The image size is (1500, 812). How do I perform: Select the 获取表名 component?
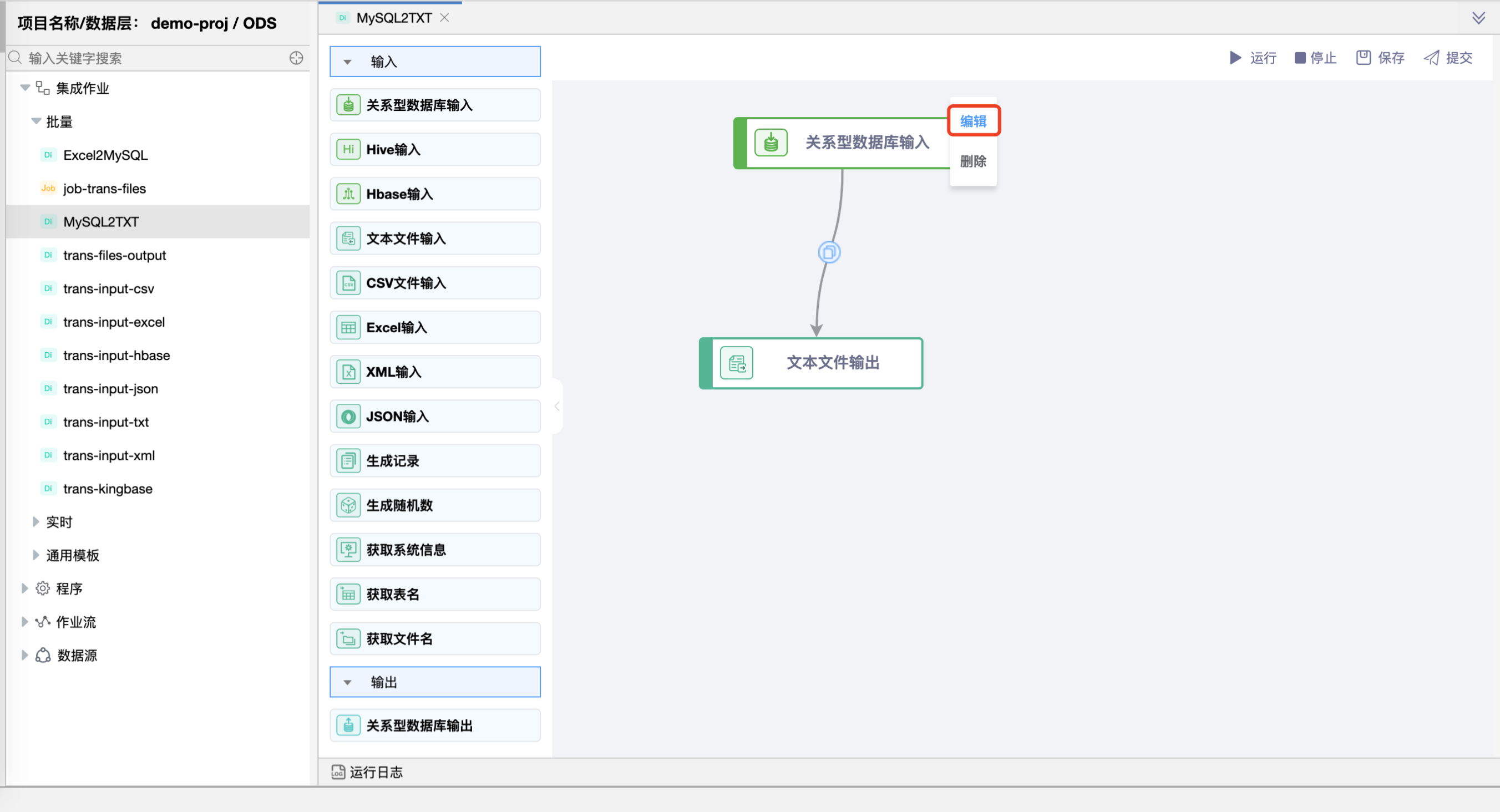point(434,593)
